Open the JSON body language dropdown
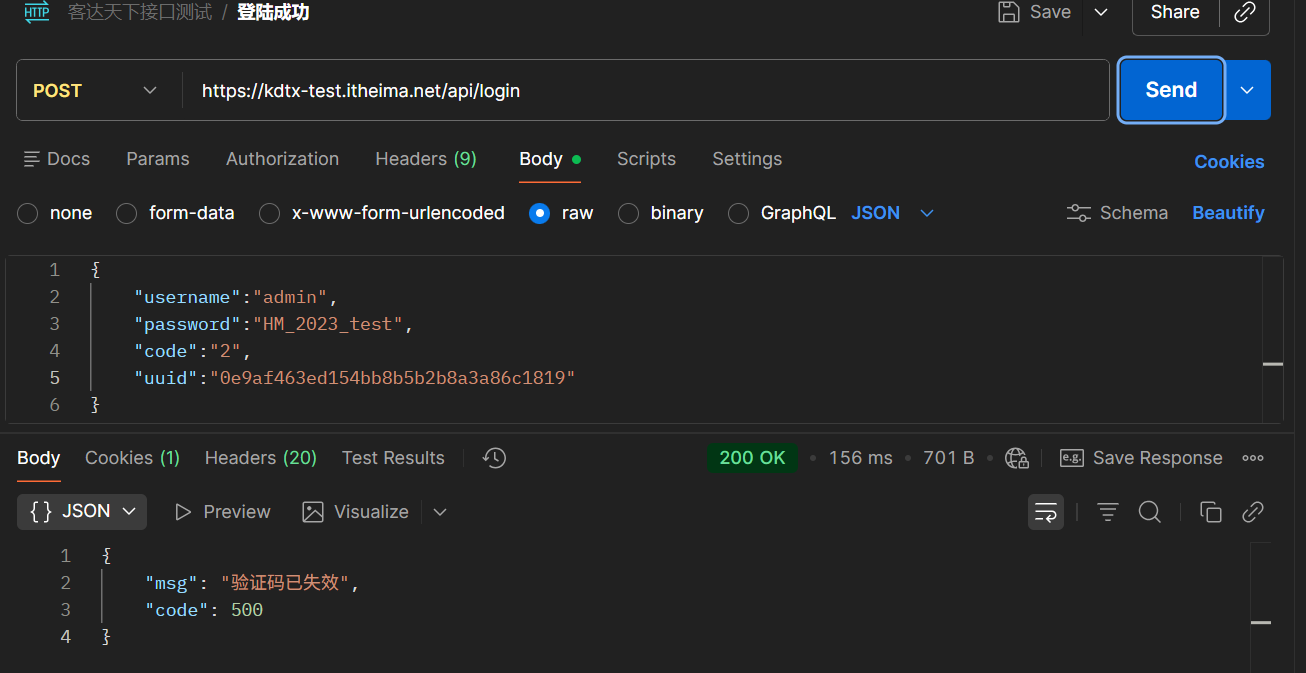 click(892, 213)
